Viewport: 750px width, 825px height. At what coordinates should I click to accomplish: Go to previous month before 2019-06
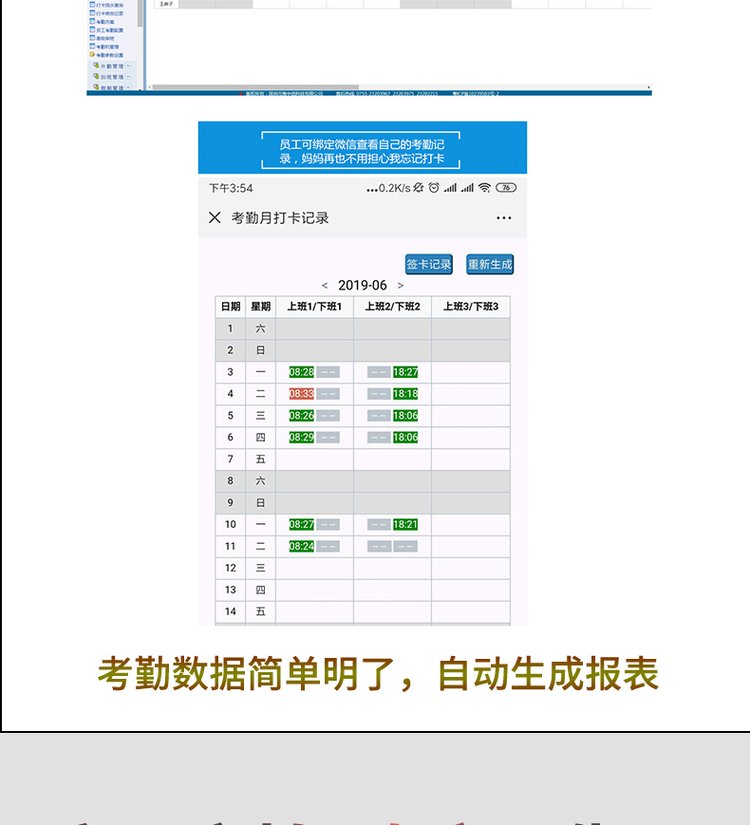pyautogui.click(x=324, y=286)
